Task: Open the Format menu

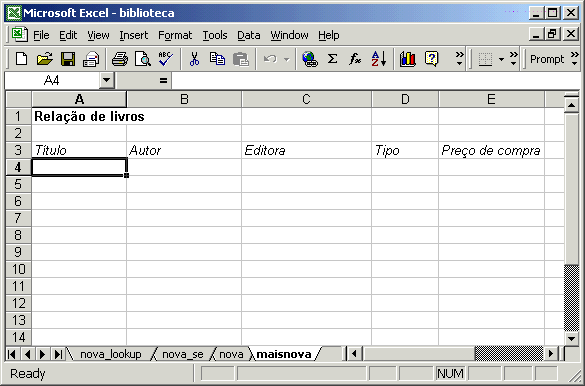Action: pyautogui.click(x=175, y=35)
